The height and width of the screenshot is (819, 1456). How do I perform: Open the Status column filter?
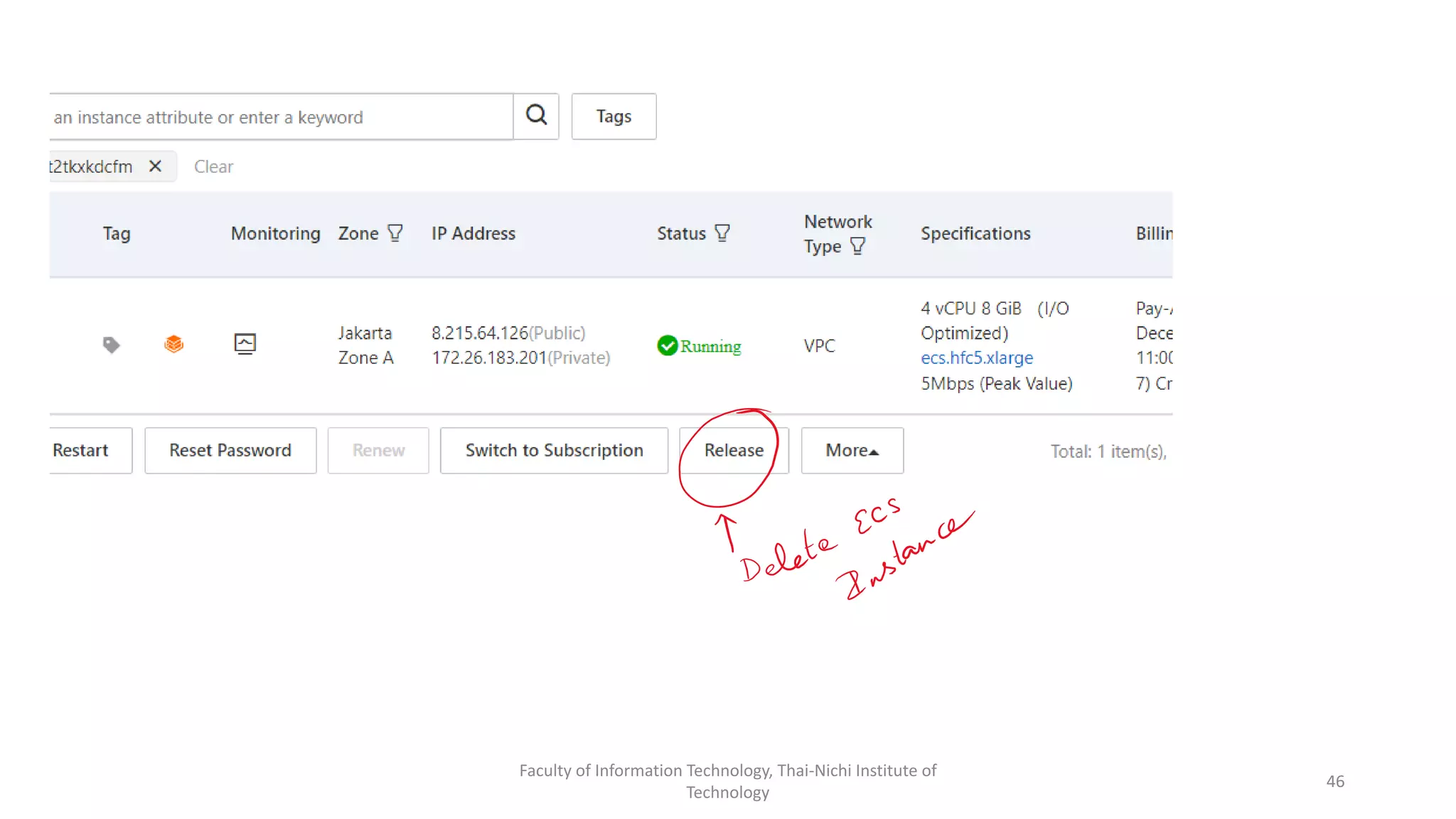tap(722, 233)
